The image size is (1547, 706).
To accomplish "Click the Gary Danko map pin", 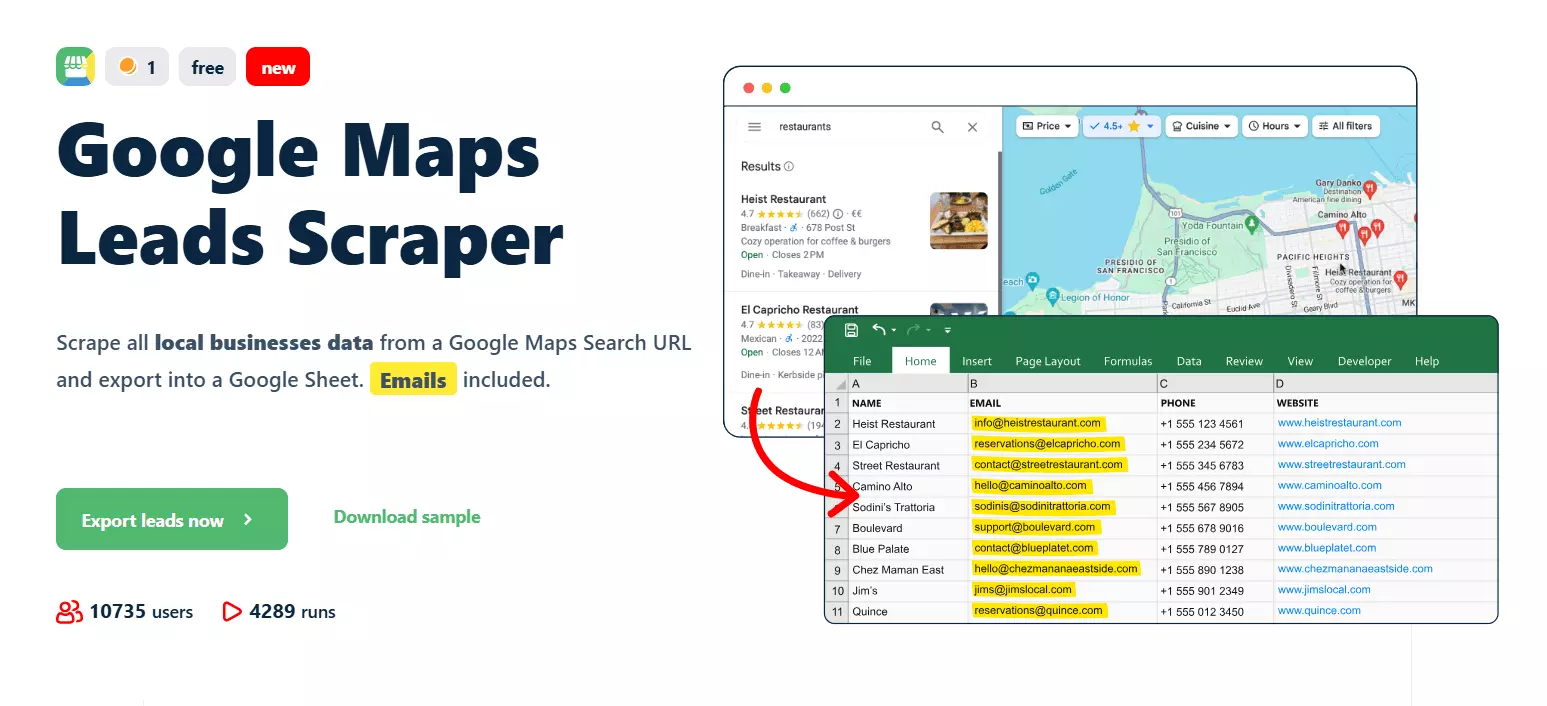I will tap(1370, 188).
